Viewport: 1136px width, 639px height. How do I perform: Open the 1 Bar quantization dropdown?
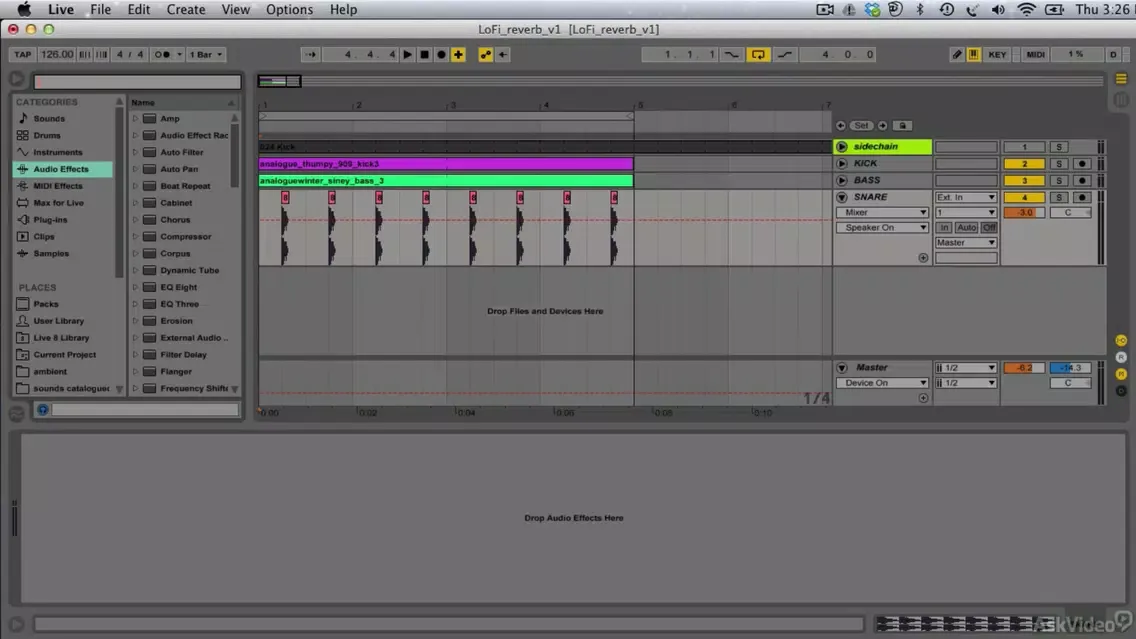206,54
